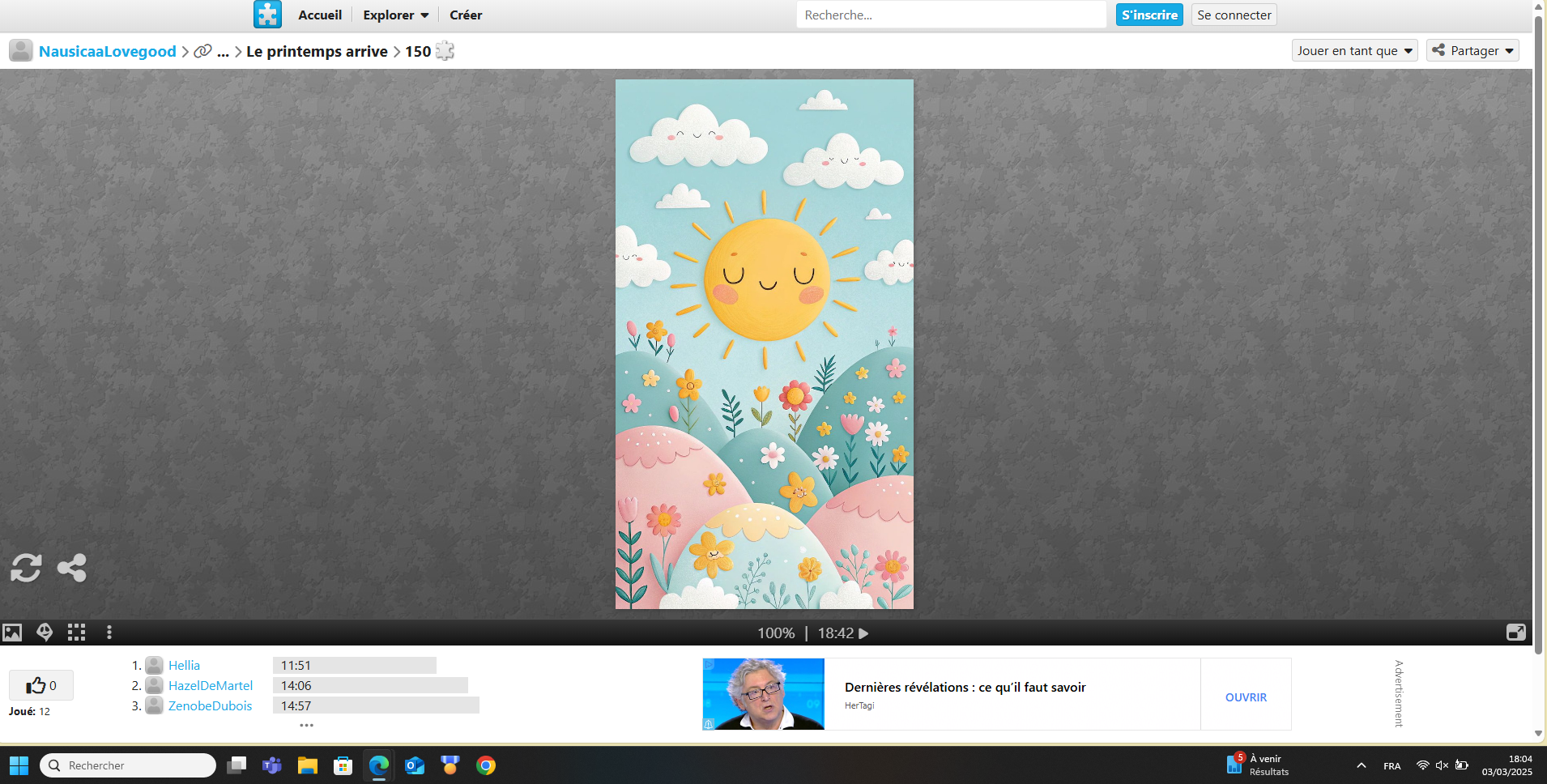Toggle the ghost image icon
The height and width of the screenshot is (784, 1547).
coord(45,633)
